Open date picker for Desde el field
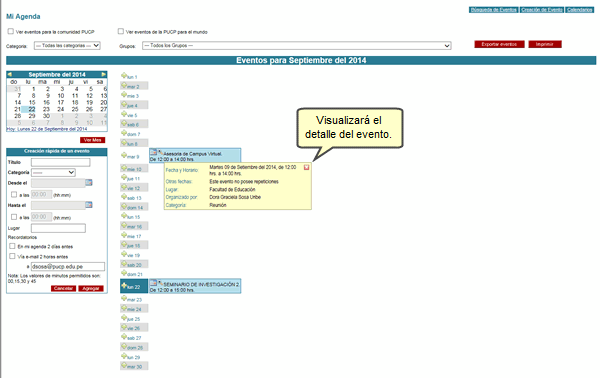The width and height of the screenshot is (600, 378). pos(89,182)
